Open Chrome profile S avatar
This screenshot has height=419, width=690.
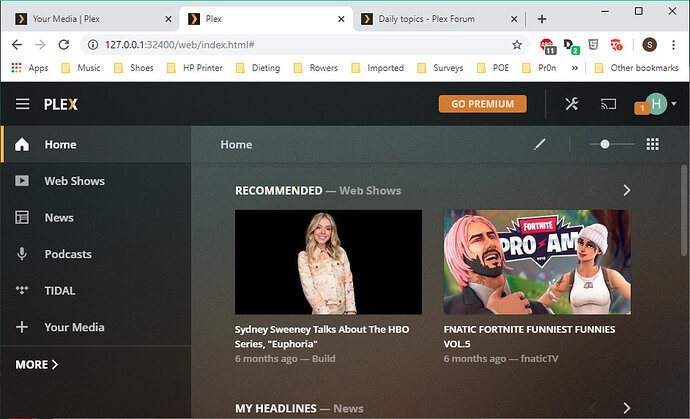pos(650,44)
